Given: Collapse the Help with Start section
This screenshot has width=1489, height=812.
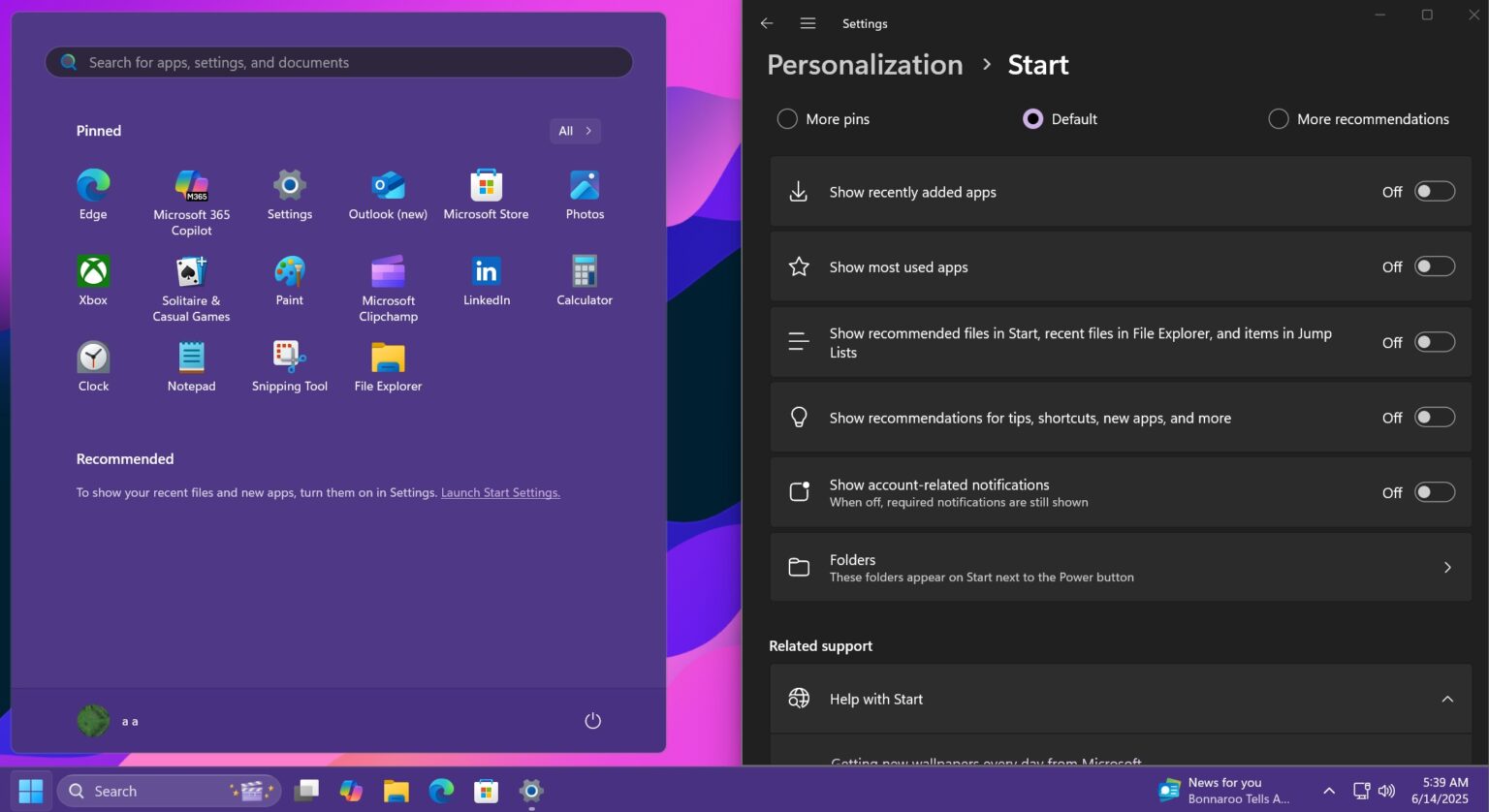Looking at the screenshot, I should pos(1447,698).
